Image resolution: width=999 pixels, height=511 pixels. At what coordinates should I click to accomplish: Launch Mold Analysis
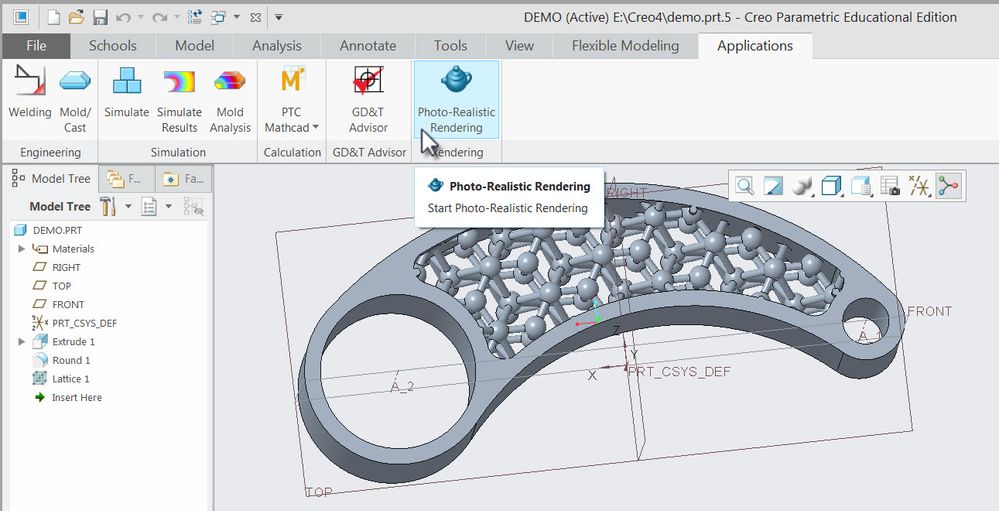230,98
